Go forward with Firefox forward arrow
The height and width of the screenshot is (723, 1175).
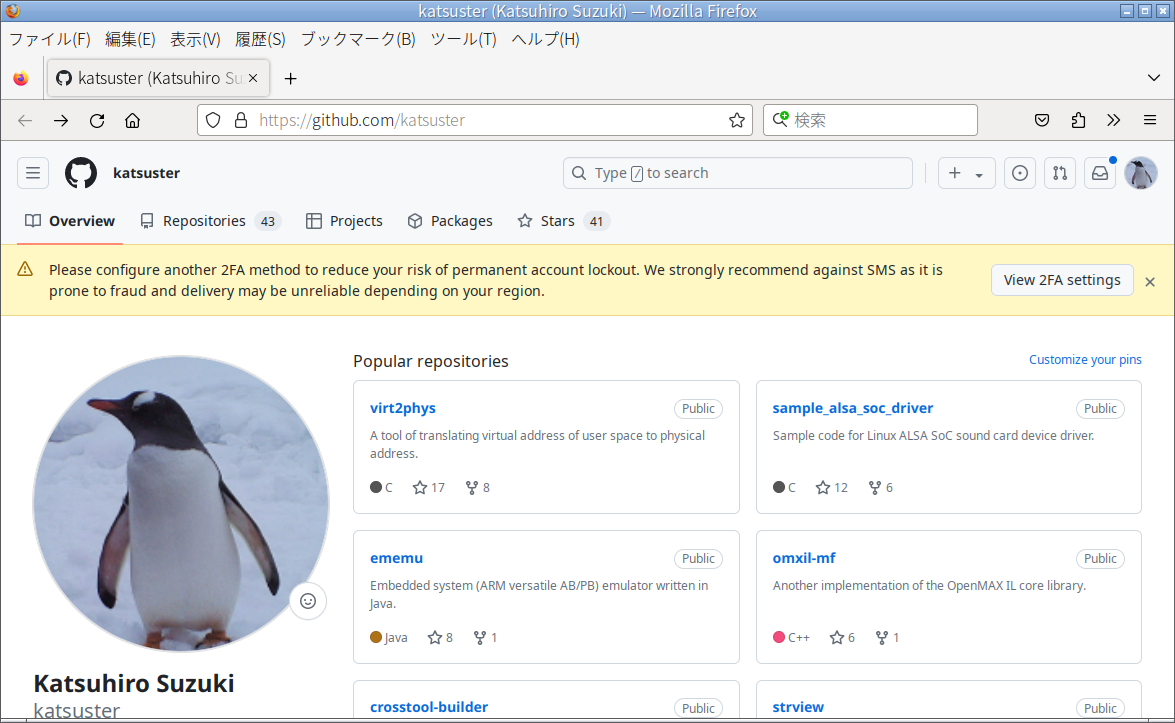point(61,120)
